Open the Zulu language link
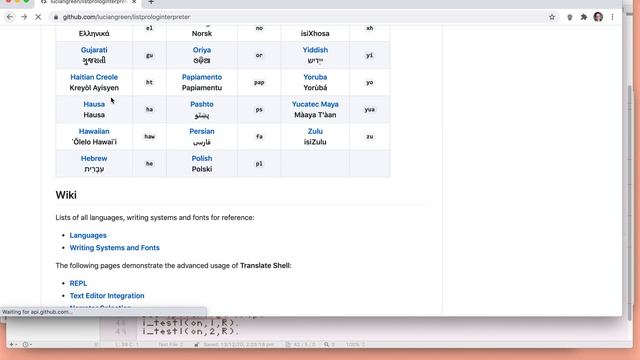 click(315, 131)
